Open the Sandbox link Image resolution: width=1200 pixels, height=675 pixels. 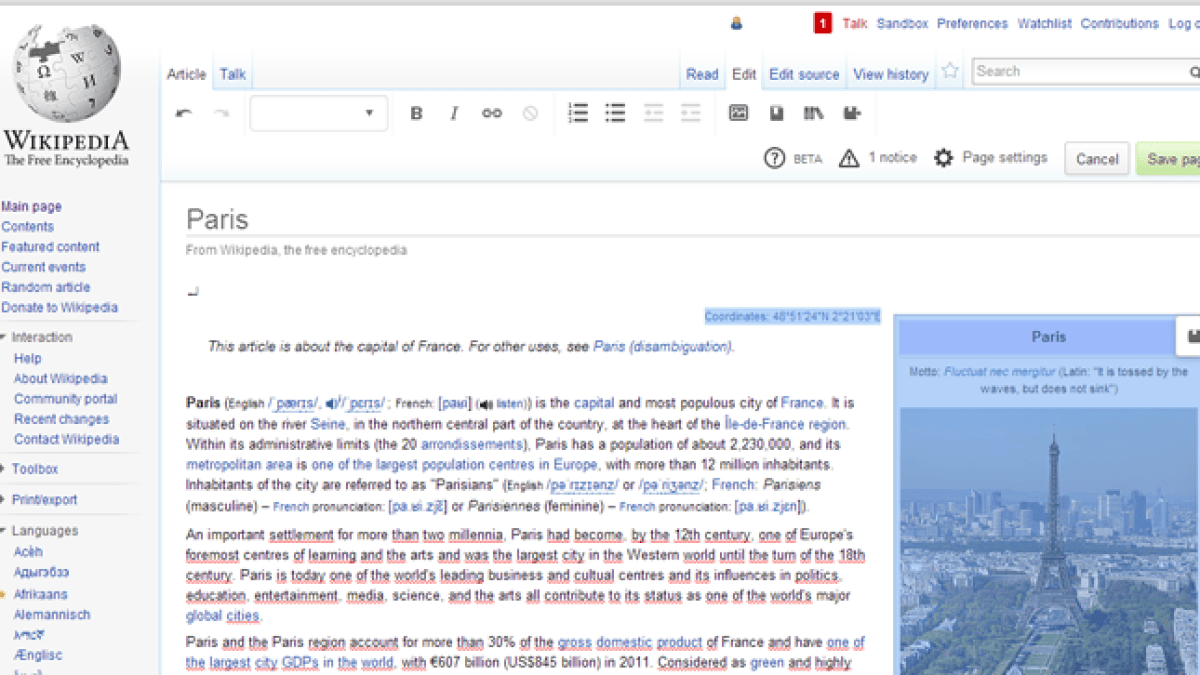(x=903, y=23)
